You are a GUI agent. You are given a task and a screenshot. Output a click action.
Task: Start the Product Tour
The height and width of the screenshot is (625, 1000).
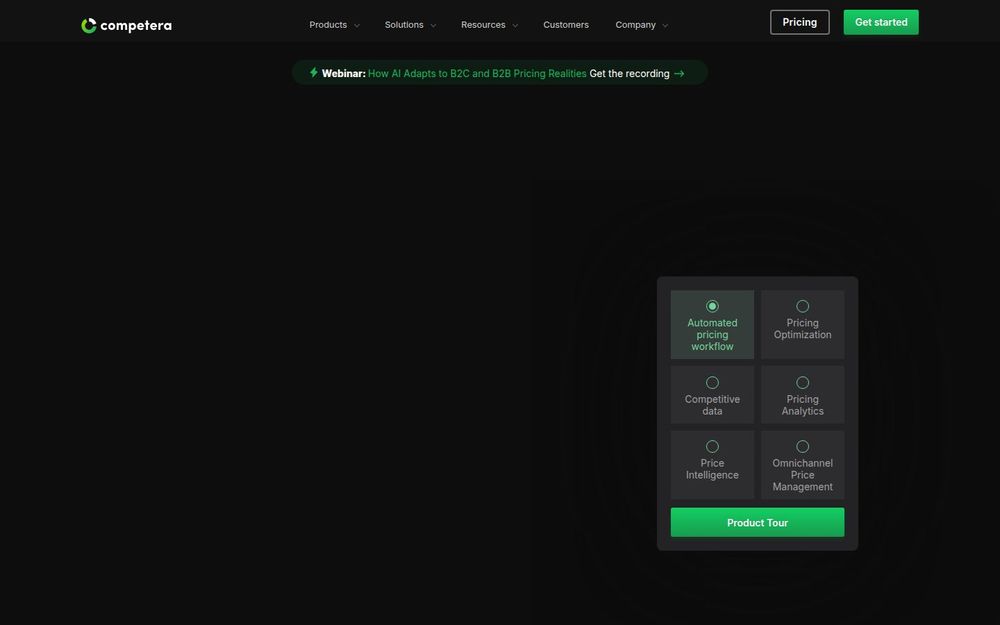point(757,522)
